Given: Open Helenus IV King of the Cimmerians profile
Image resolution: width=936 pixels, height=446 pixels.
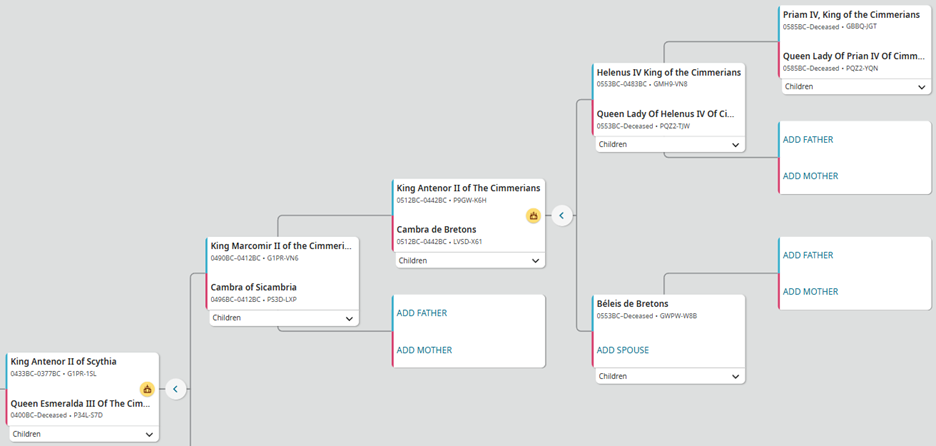Looking at the screenshot, I should tap(669, 73).
